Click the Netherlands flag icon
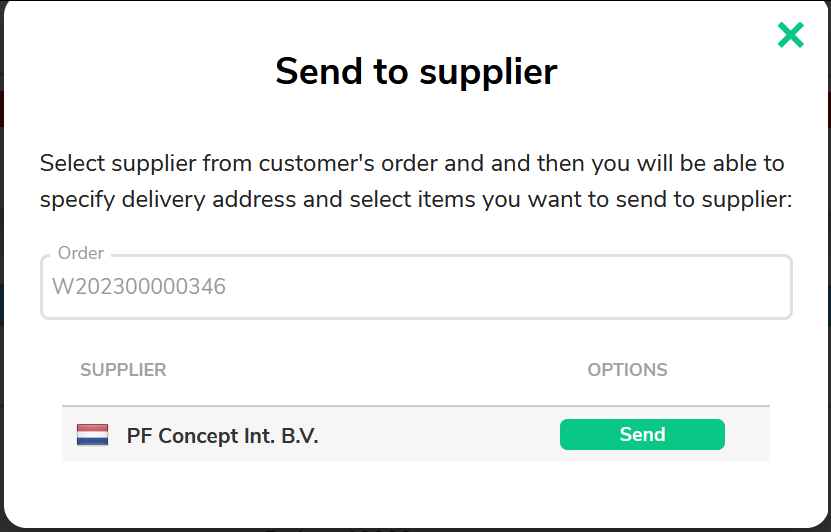This screenshot has width=831, height=532. pos(92,435)
